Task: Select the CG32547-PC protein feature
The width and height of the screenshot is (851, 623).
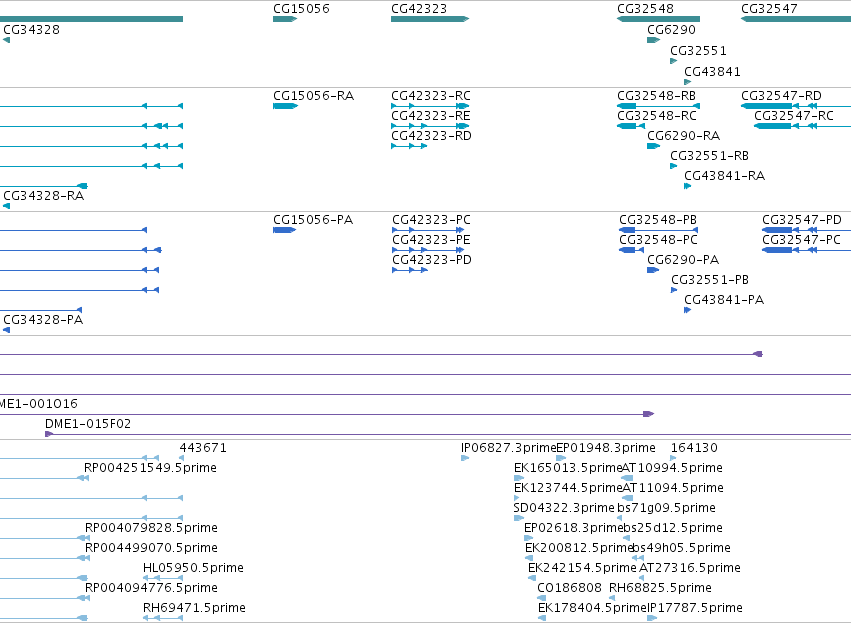Action: point(806,250)
